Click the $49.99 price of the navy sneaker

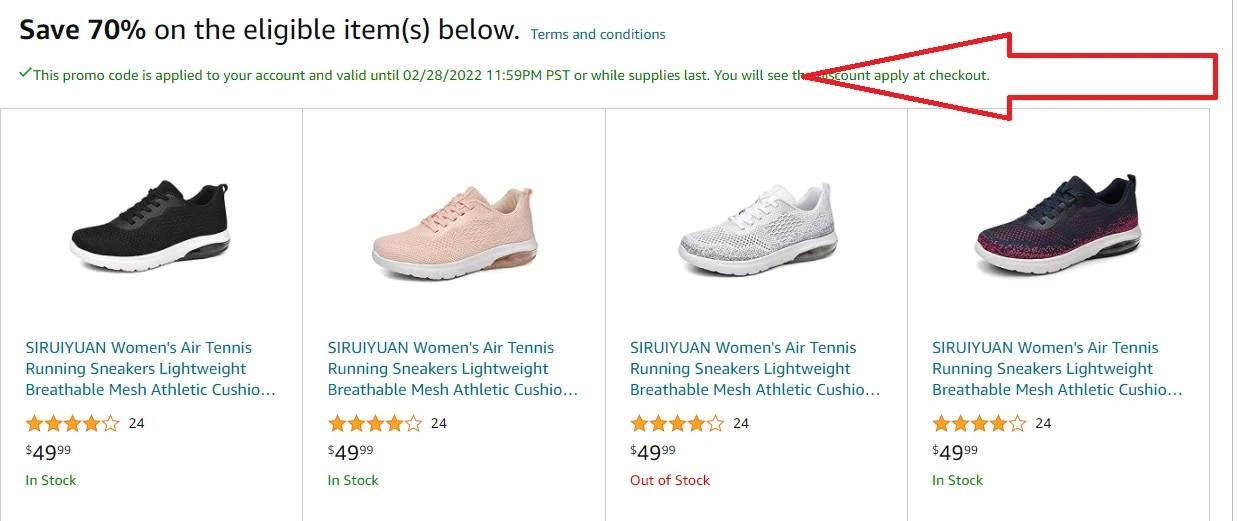[955, 452]
